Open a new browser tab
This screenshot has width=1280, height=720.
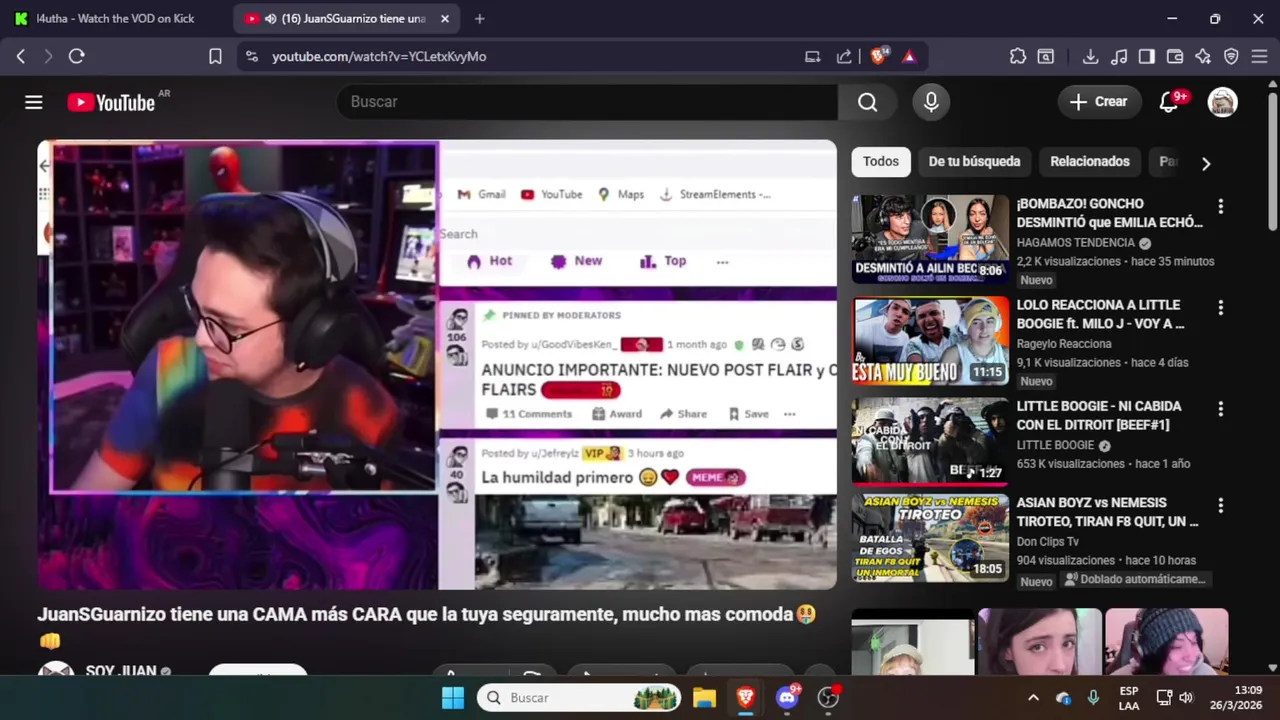click(x=480, y=19)
